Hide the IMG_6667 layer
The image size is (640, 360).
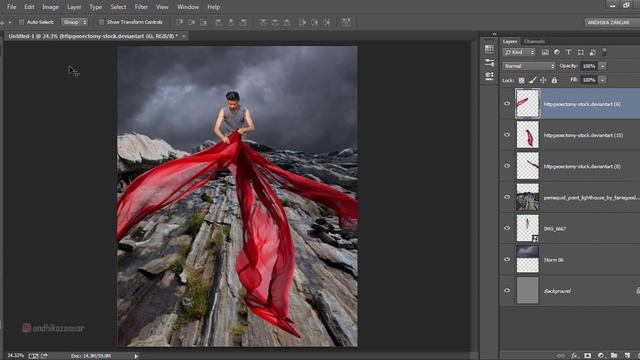click(507, 228)
